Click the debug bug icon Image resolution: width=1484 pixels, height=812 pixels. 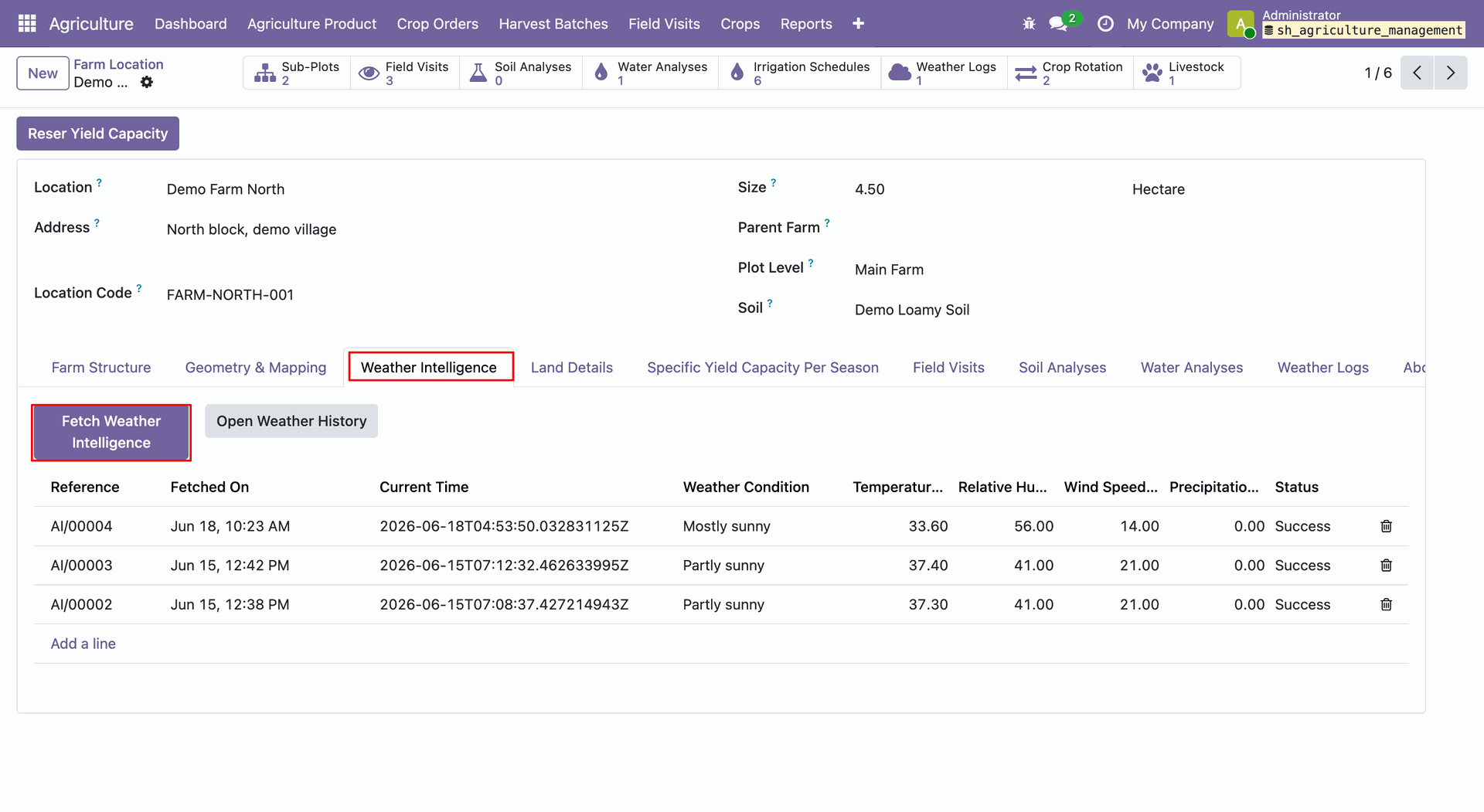[1029, 24]
